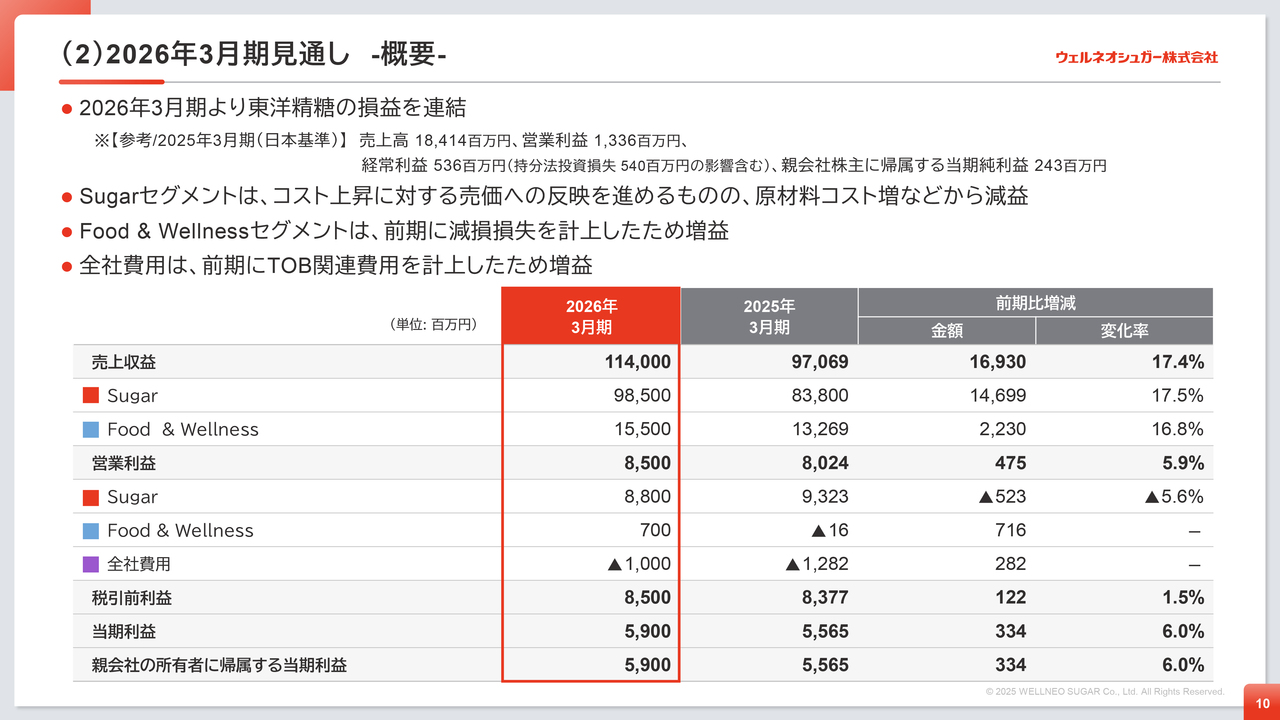The width and height of the screenshot is (1280, 720).
Task: Click the 全社費用 row label
Action: 139,565
